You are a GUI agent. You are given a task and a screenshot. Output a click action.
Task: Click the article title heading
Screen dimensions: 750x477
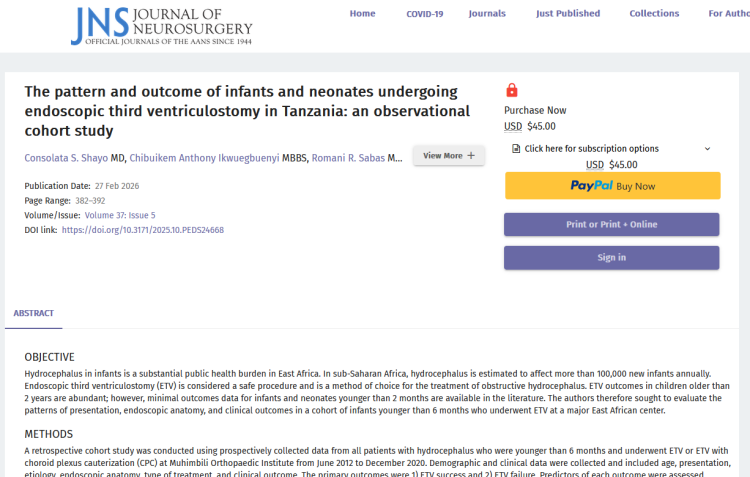tap(247, 111)
